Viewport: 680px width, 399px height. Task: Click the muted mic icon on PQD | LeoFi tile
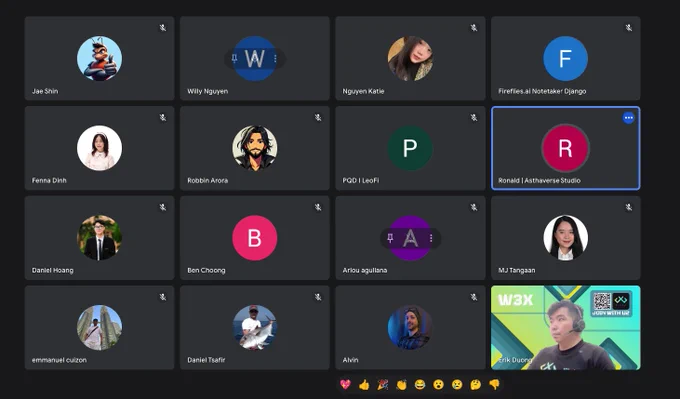(474, 118)
